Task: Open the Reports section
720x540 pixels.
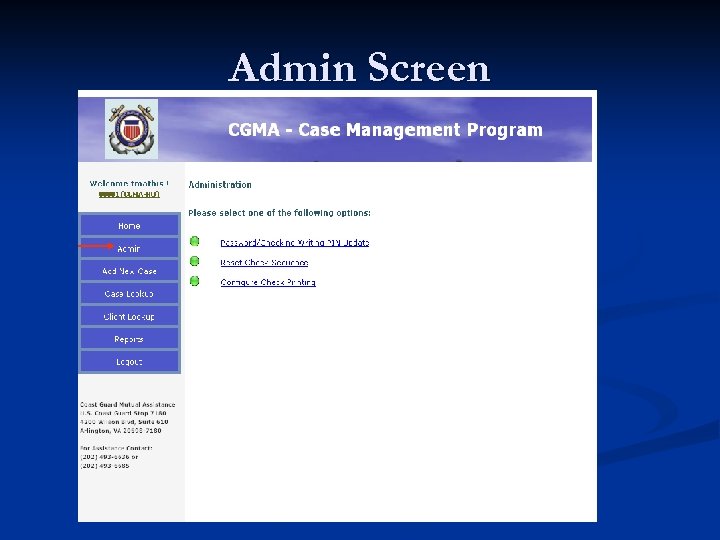Action: (x=129, y=339)
